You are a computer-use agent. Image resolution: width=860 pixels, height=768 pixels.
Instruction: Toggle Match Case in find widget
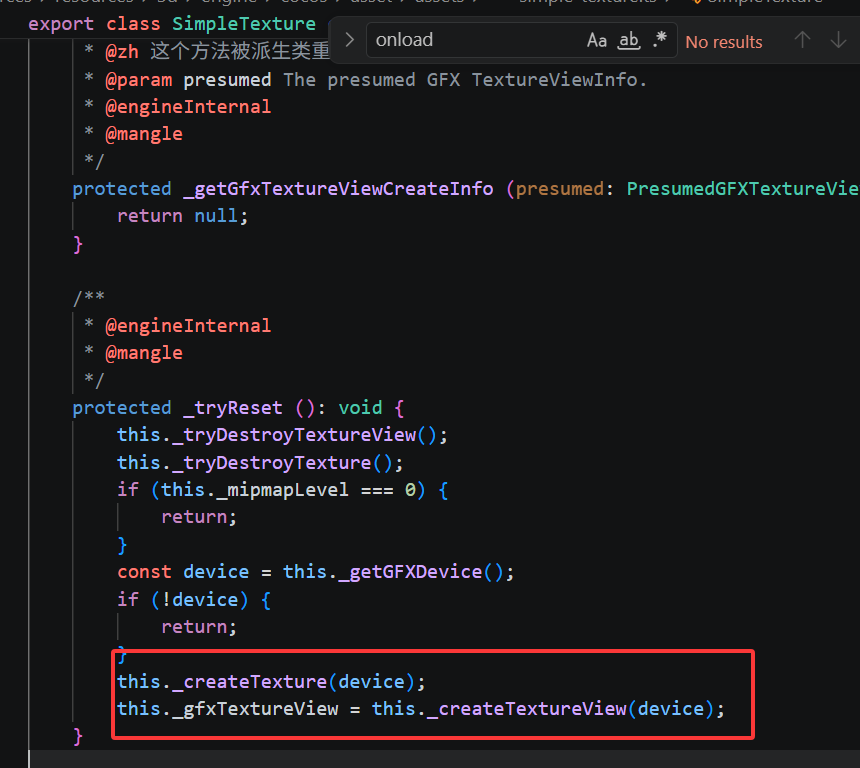pos(597,40)
